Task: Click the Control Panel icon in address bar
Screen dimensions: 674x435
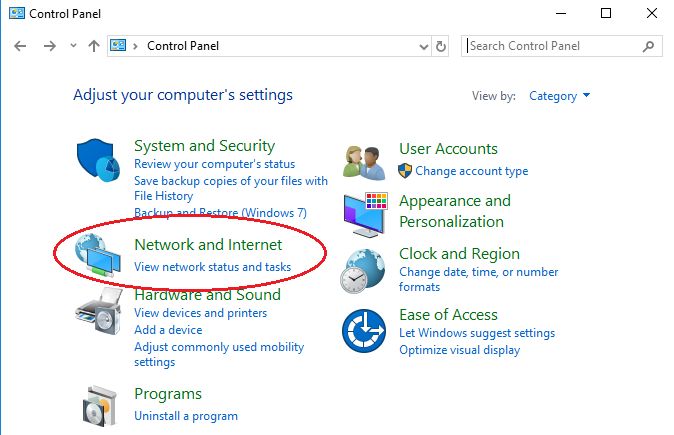Action: [x=118, y=45]
